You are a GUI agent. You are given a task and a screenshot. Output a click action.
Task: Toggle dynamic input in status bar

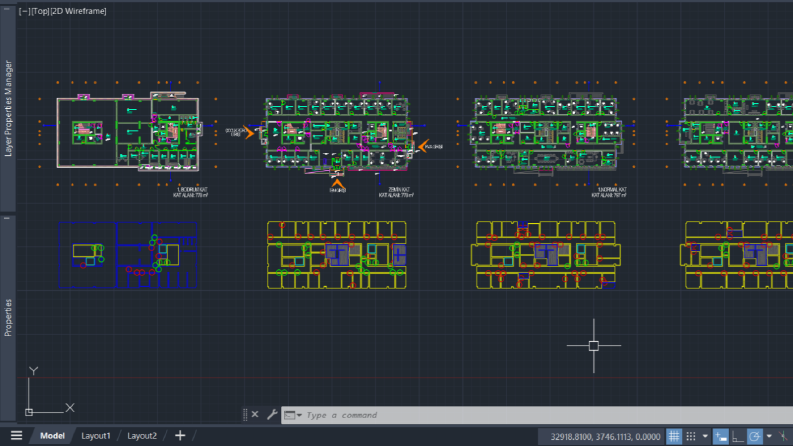(721, 436)
